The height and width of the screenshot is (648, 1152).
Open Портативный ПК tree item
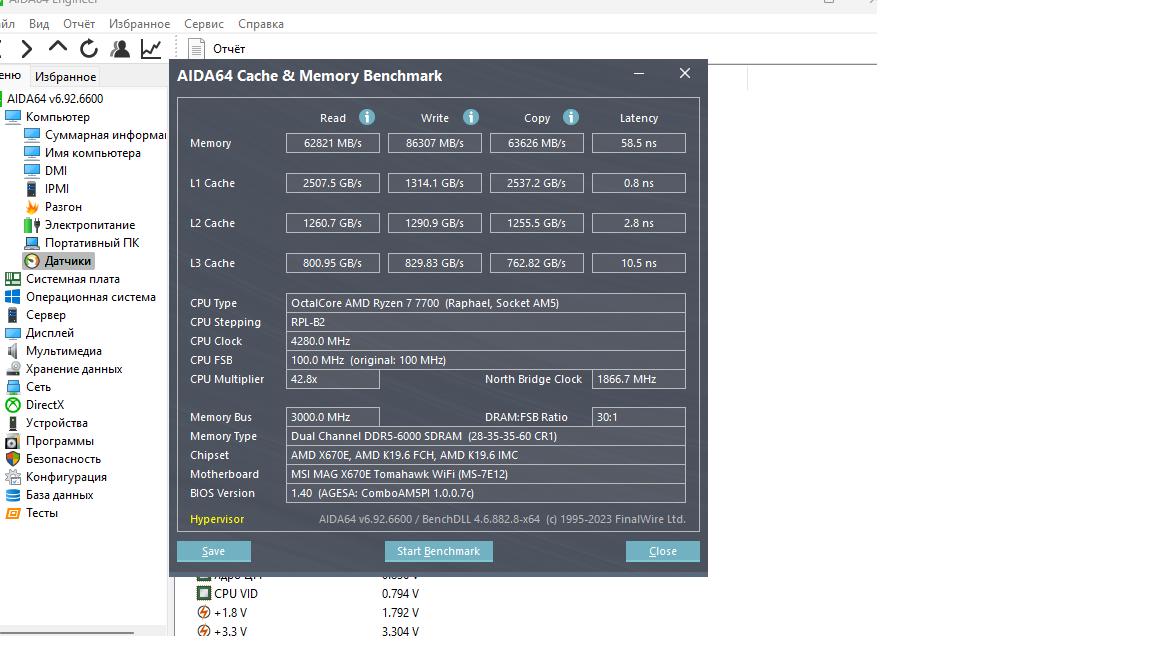click(82, 243)
